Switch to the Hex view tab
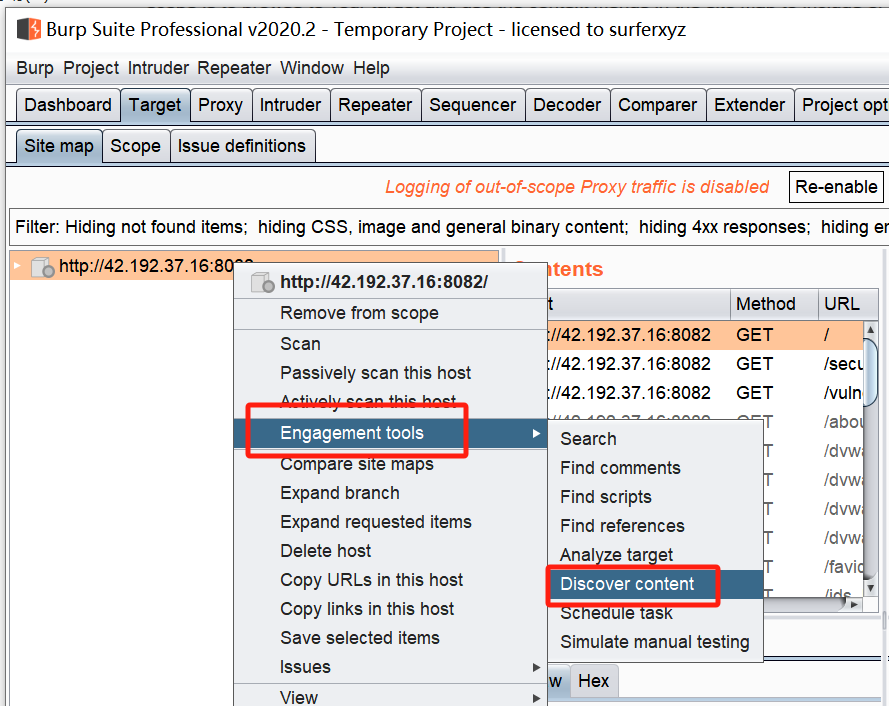Screen dimensions: 889x706 [593, 680]
